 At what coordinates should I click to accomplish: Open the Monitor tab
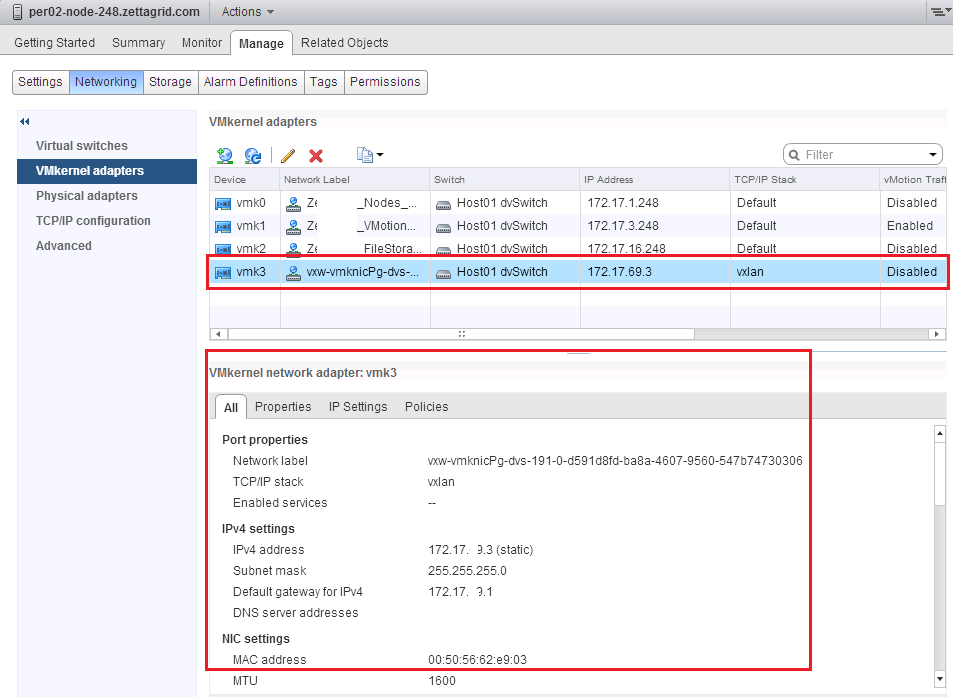pos(202,43)
